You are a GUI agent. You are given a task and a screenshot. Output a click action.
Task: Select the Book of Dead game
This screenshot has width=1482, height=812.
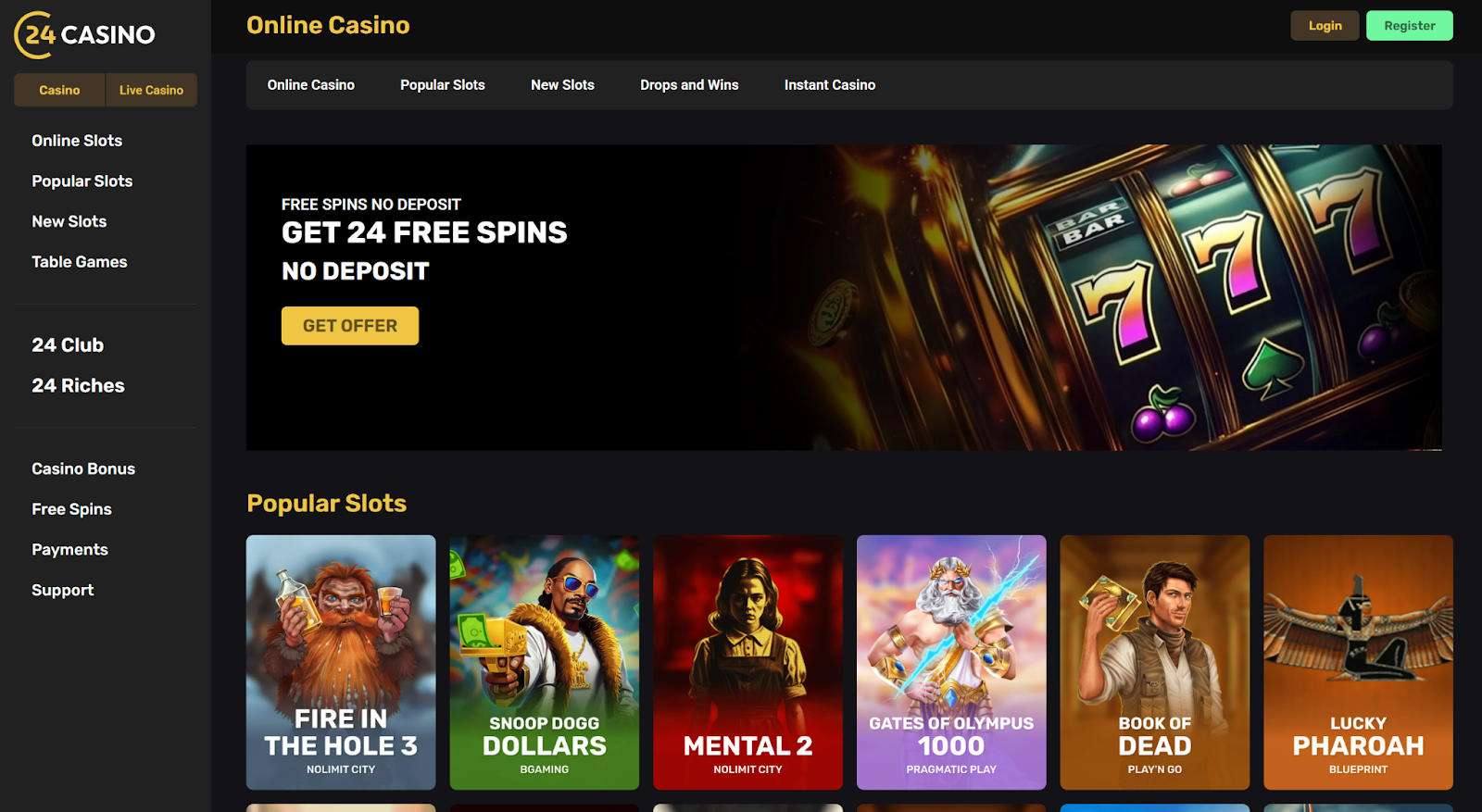click(1155, 662)
